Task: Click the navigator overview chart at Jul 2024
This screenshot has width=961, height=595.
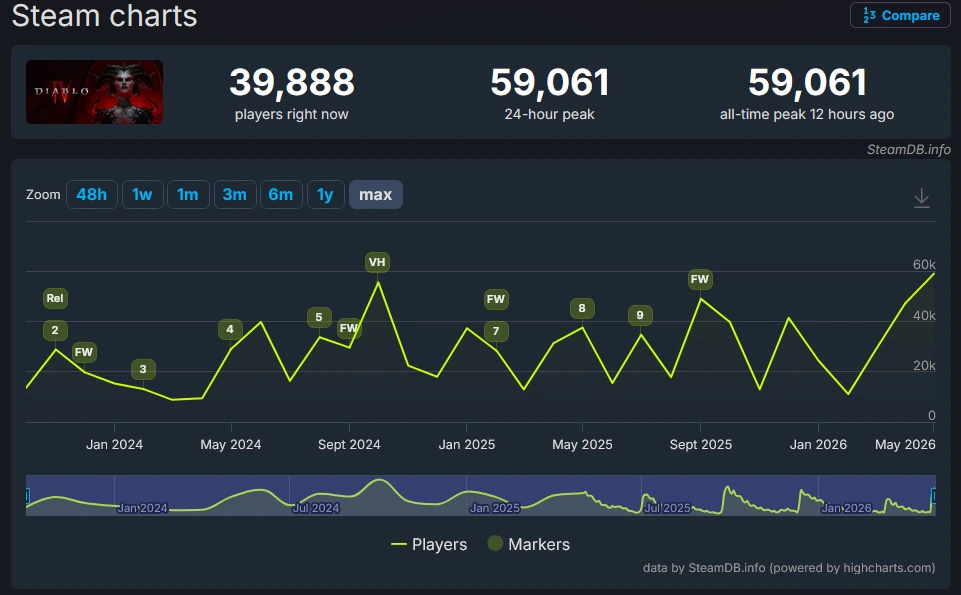Action: click(316, 508)
